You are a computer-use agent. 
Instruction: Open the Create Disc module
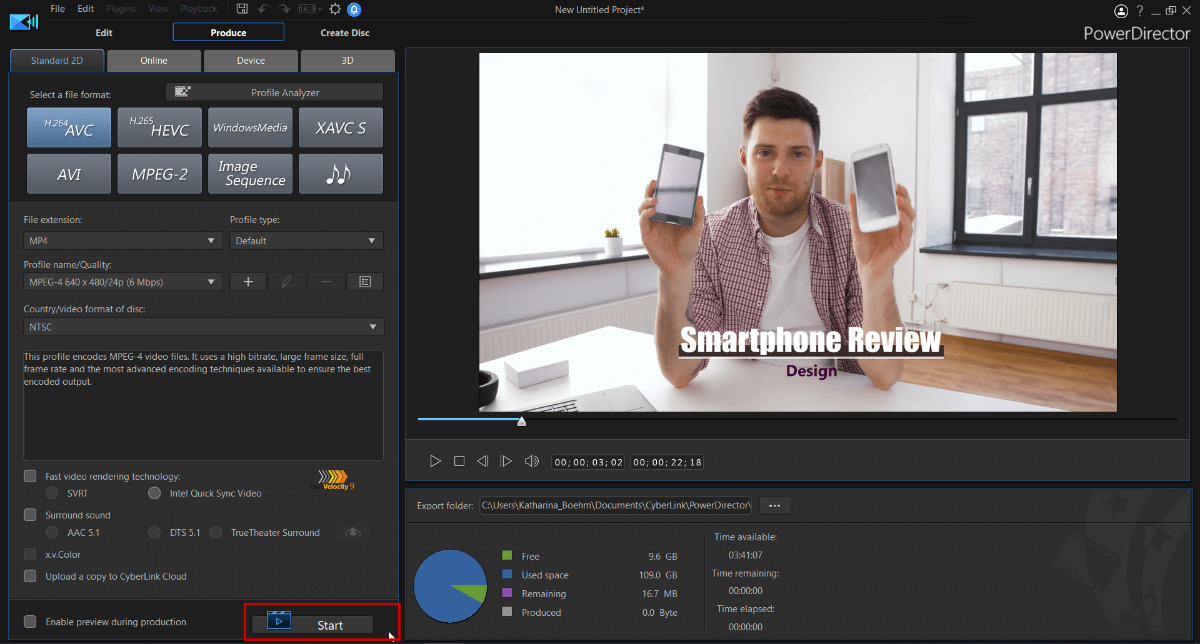point(344,32)
